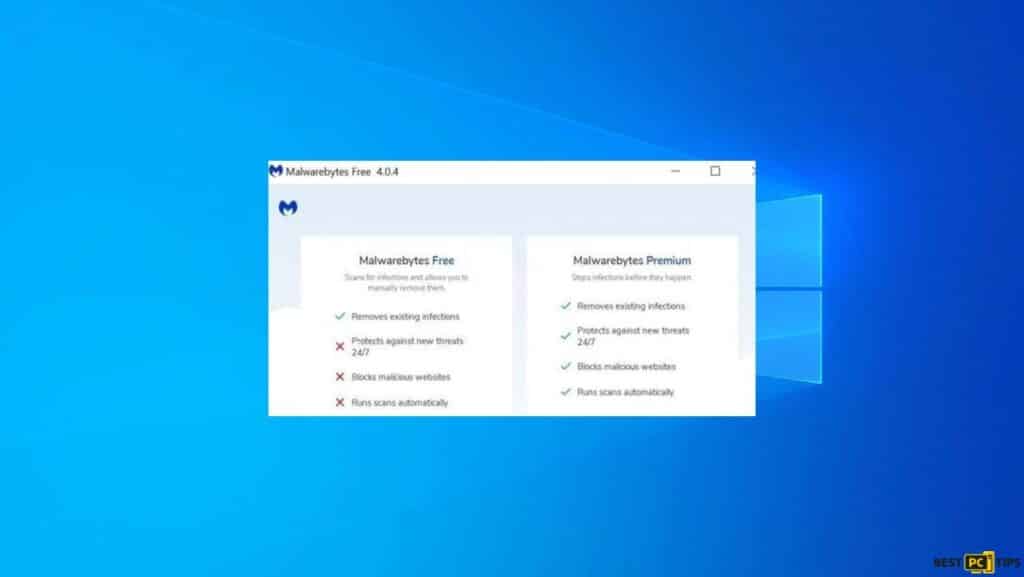Click 'Stops infections before they happen' text

pos(632,277)
